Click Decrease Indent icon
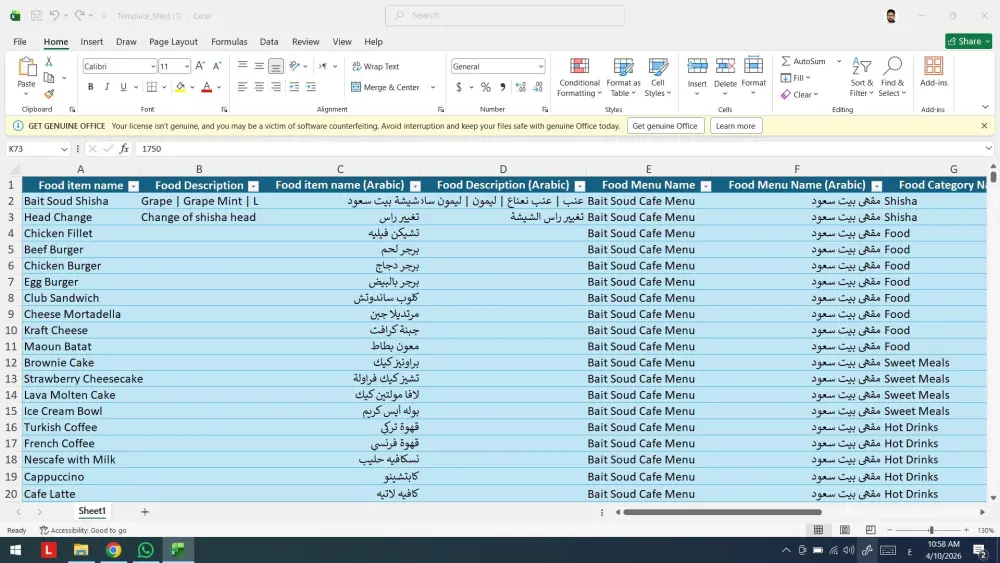Viewport: 1000px width, 563px height. tap(294, 87)
